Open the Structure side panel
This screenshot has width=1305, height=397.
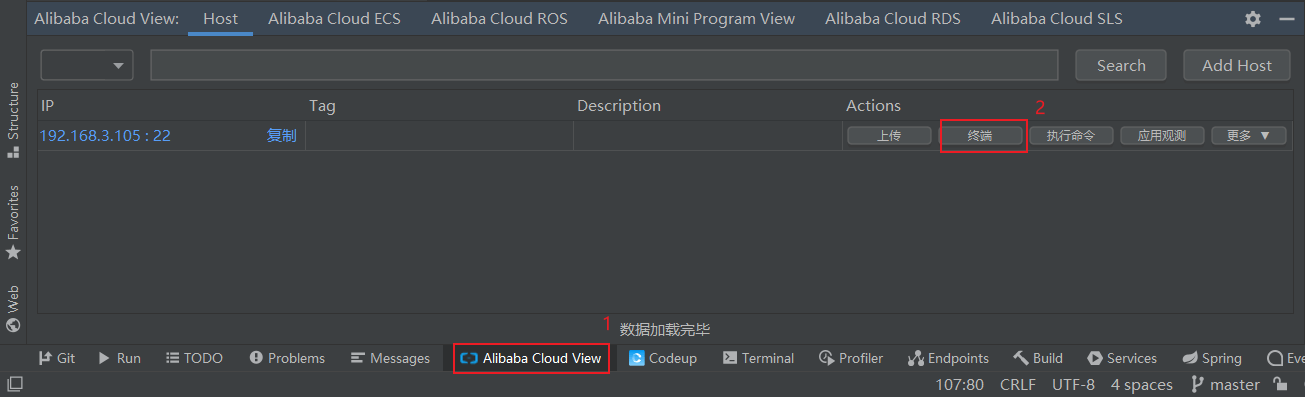click(x=13, y=120)
